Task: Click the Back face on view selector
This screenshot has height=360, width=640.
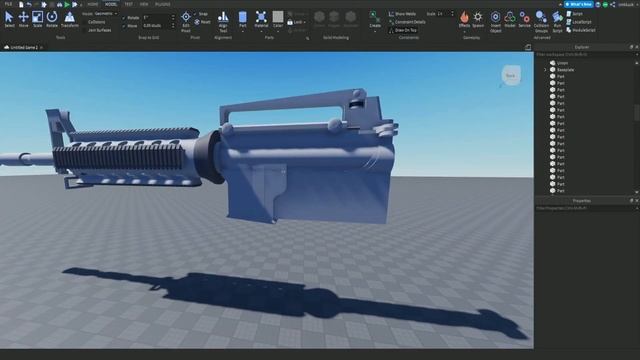Action: click(x=511, y=76)
